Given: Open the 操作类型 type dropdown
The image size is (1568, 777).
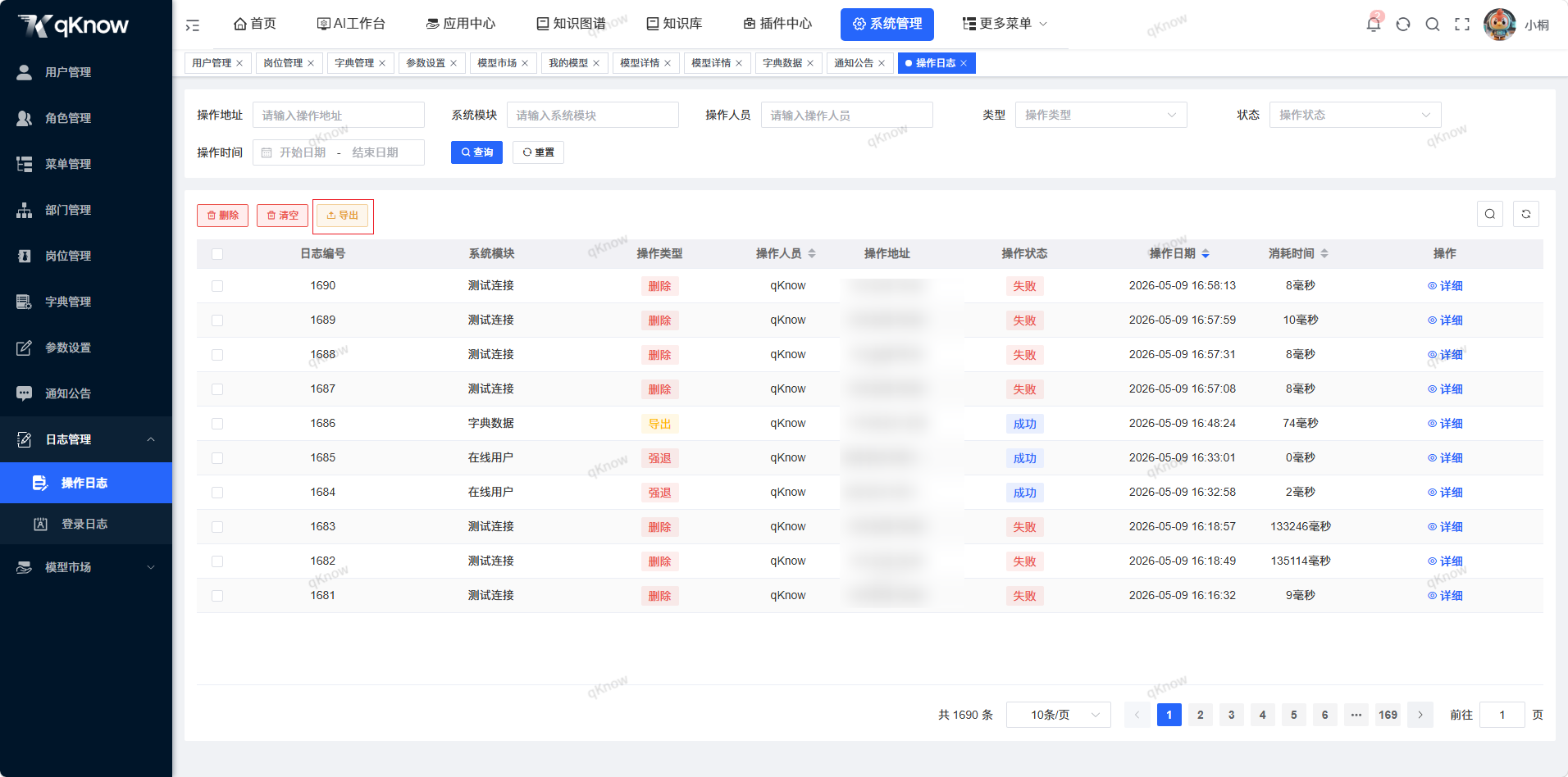Looking at the screenshot, I should [x=1101, y=115].
